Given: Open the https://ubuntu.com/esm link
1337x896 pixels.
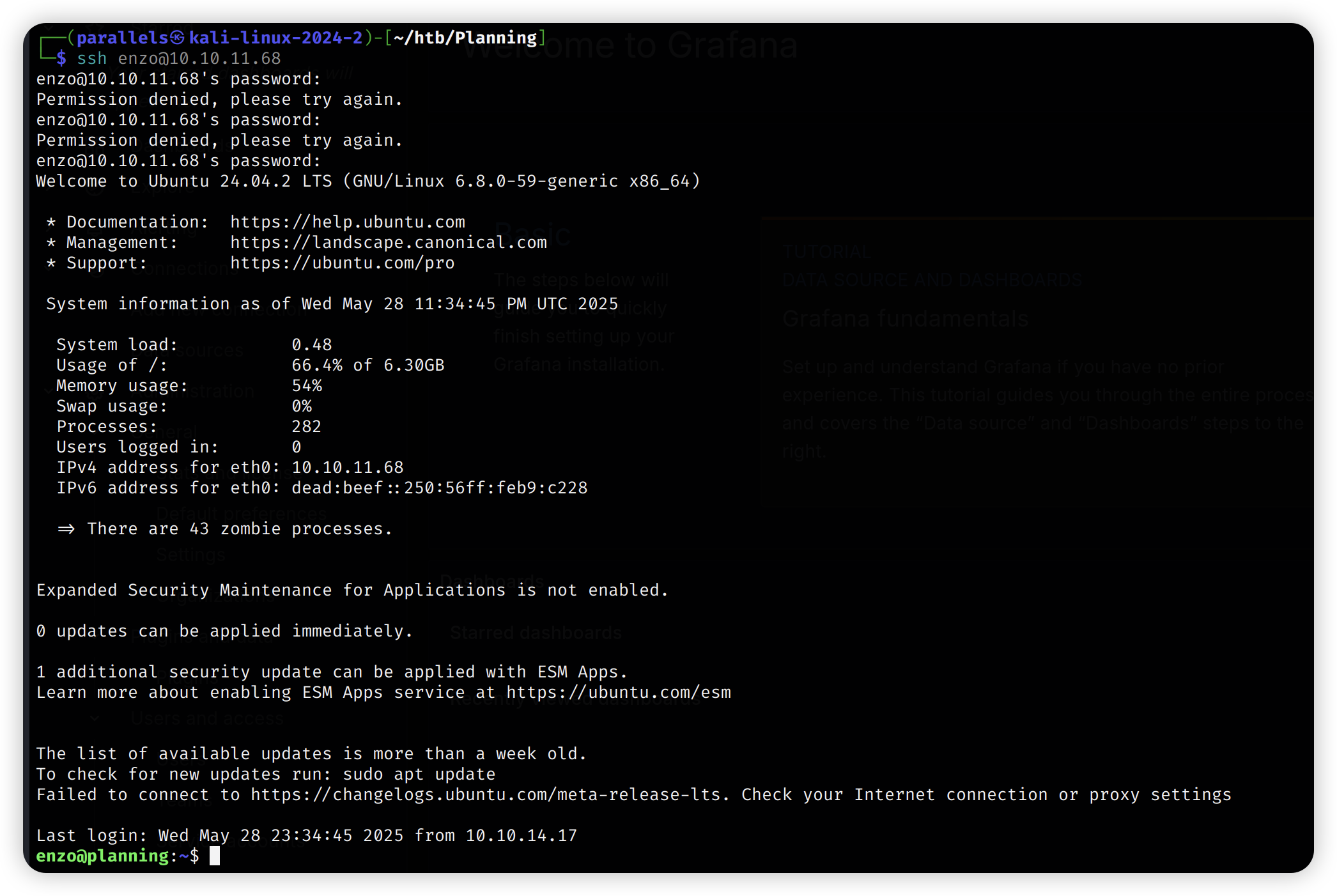Looking at the screenshot, I should pos(618,693).
